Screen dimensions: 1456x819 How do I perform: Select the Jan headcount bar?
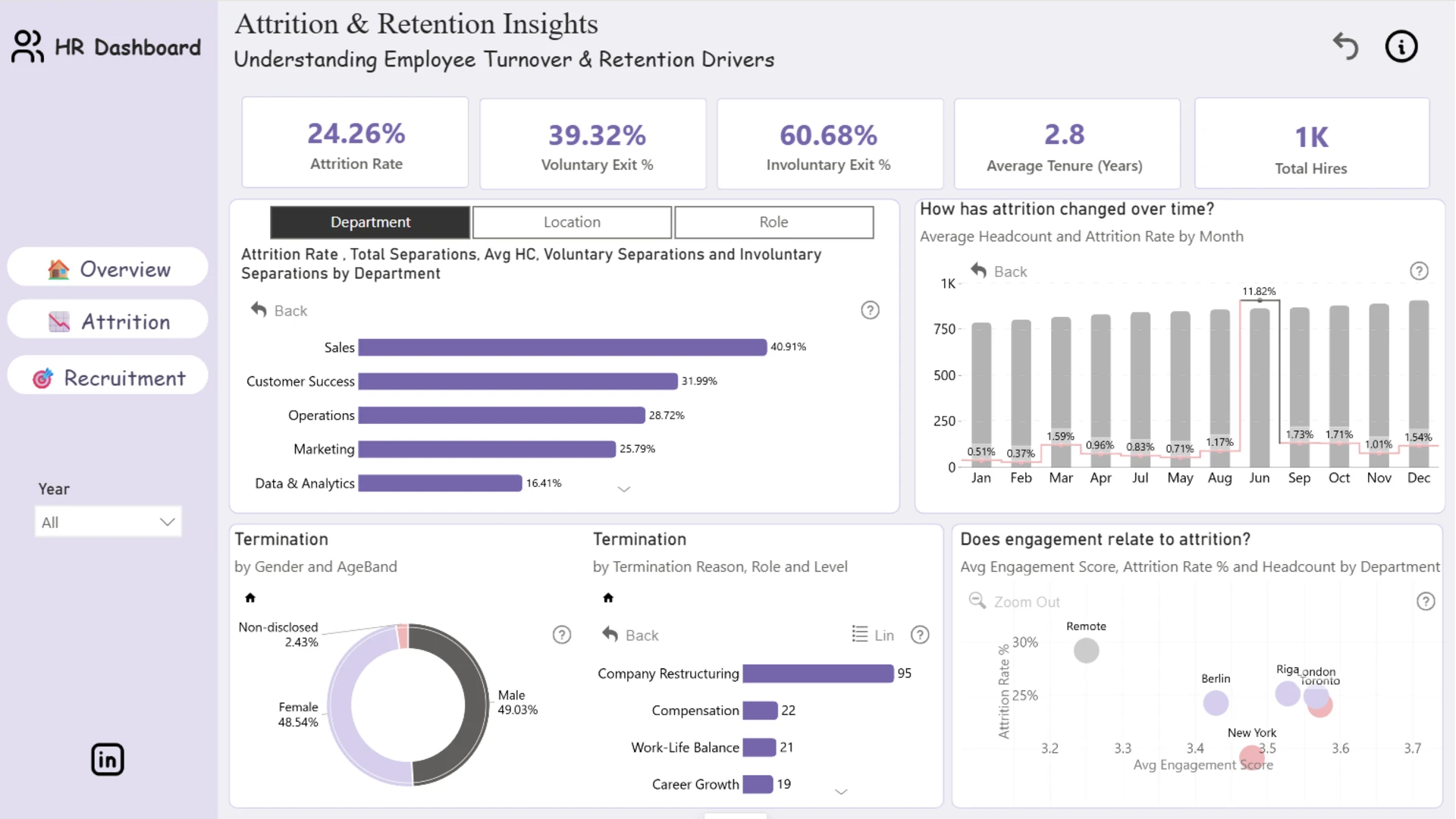(x=981, y=394)
